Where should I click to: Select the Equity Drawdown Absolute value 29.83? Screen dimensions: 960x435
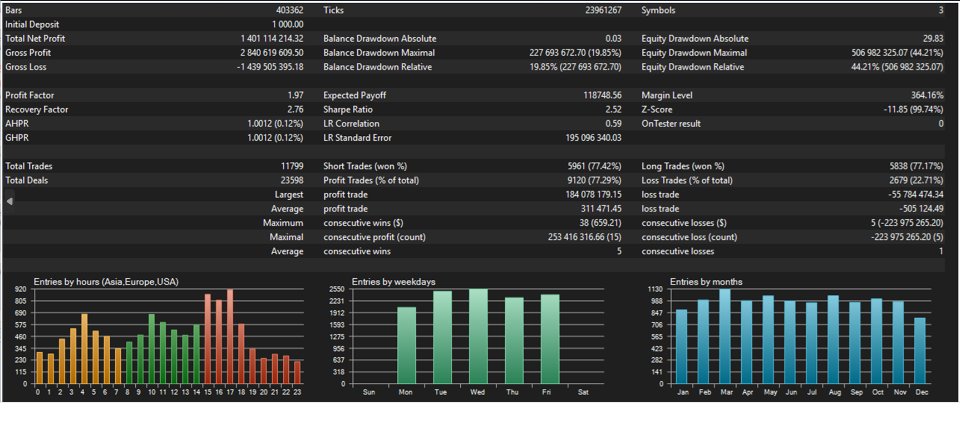click(x=934, y=39)
